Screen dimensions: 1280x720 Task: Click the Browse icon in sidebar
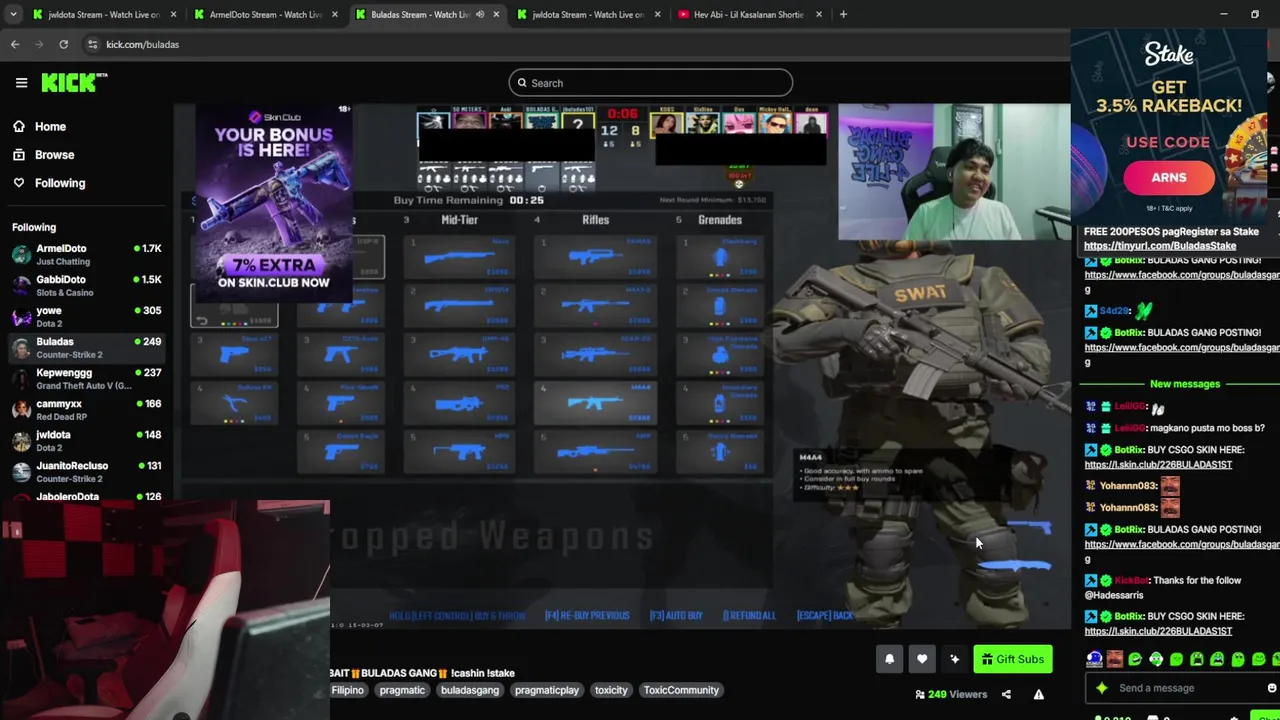[x=19, y=155]
